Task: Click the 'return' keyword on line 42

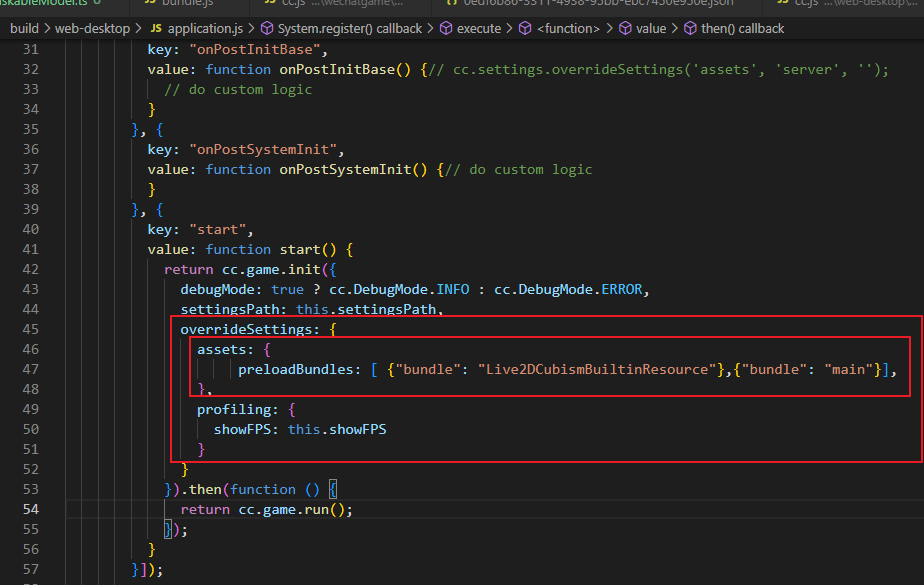Action: tap(189, 269)
